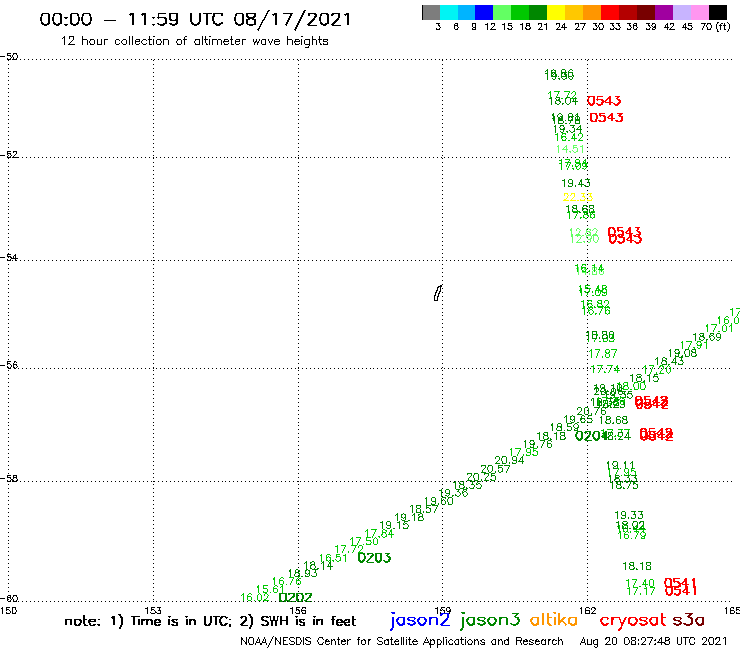Click the 19.33 wave height value
The image size is (740, 650).
629,515
